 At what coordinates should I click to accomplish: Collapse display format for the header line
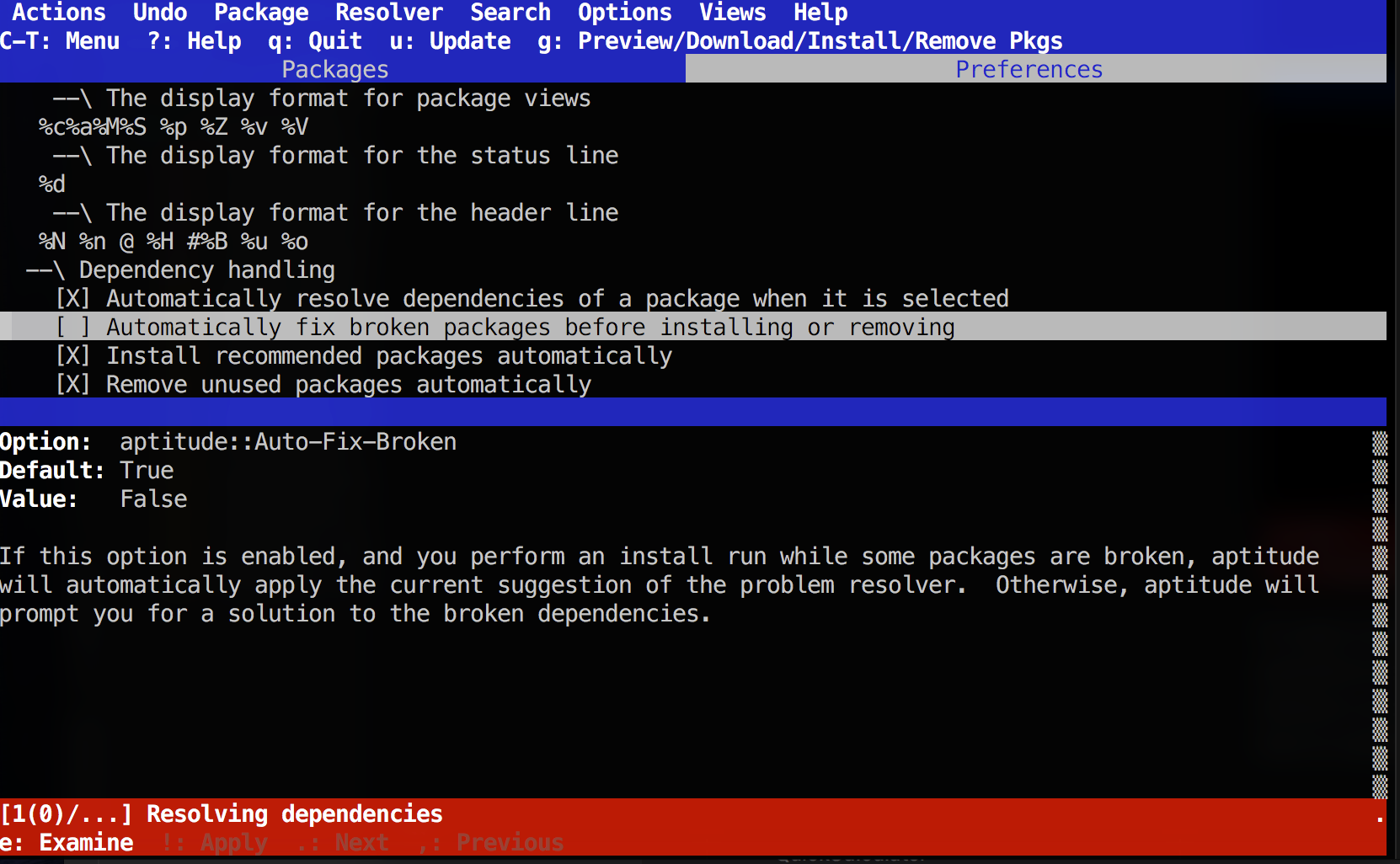coord(72,213)
